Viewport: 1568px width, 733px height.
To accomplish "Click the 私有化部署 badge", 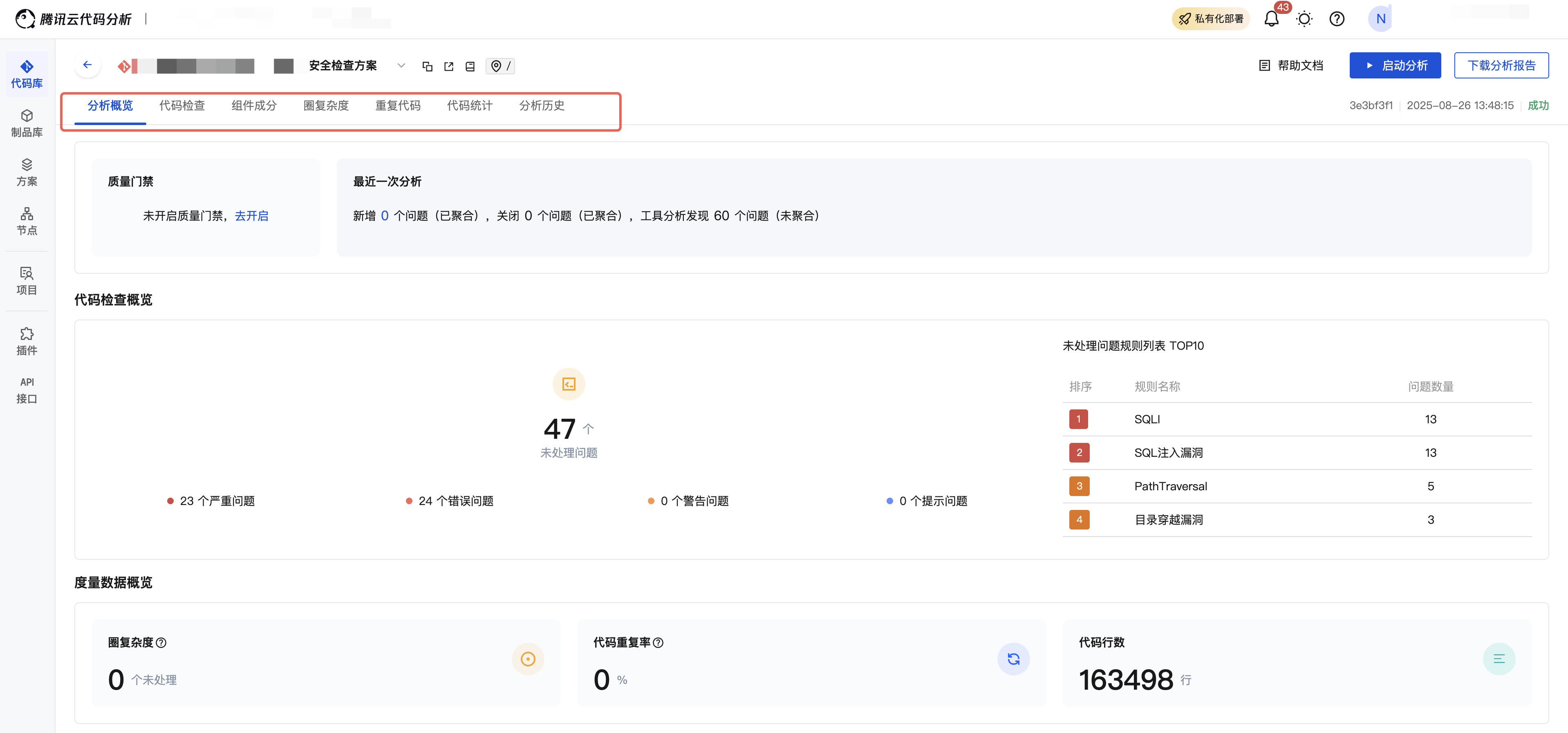I will click(x=1210, y=19).
